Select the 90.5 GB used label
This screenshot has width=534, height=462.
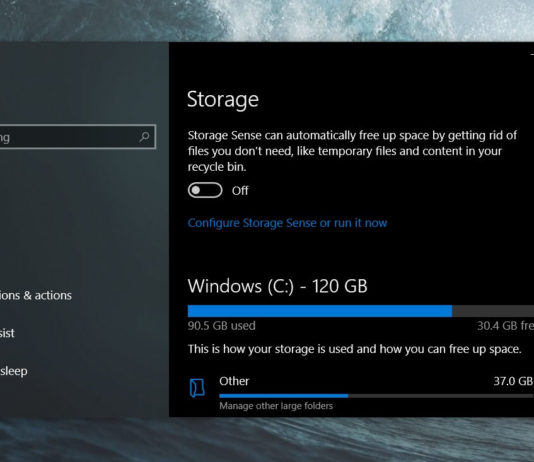pos(222,326)
